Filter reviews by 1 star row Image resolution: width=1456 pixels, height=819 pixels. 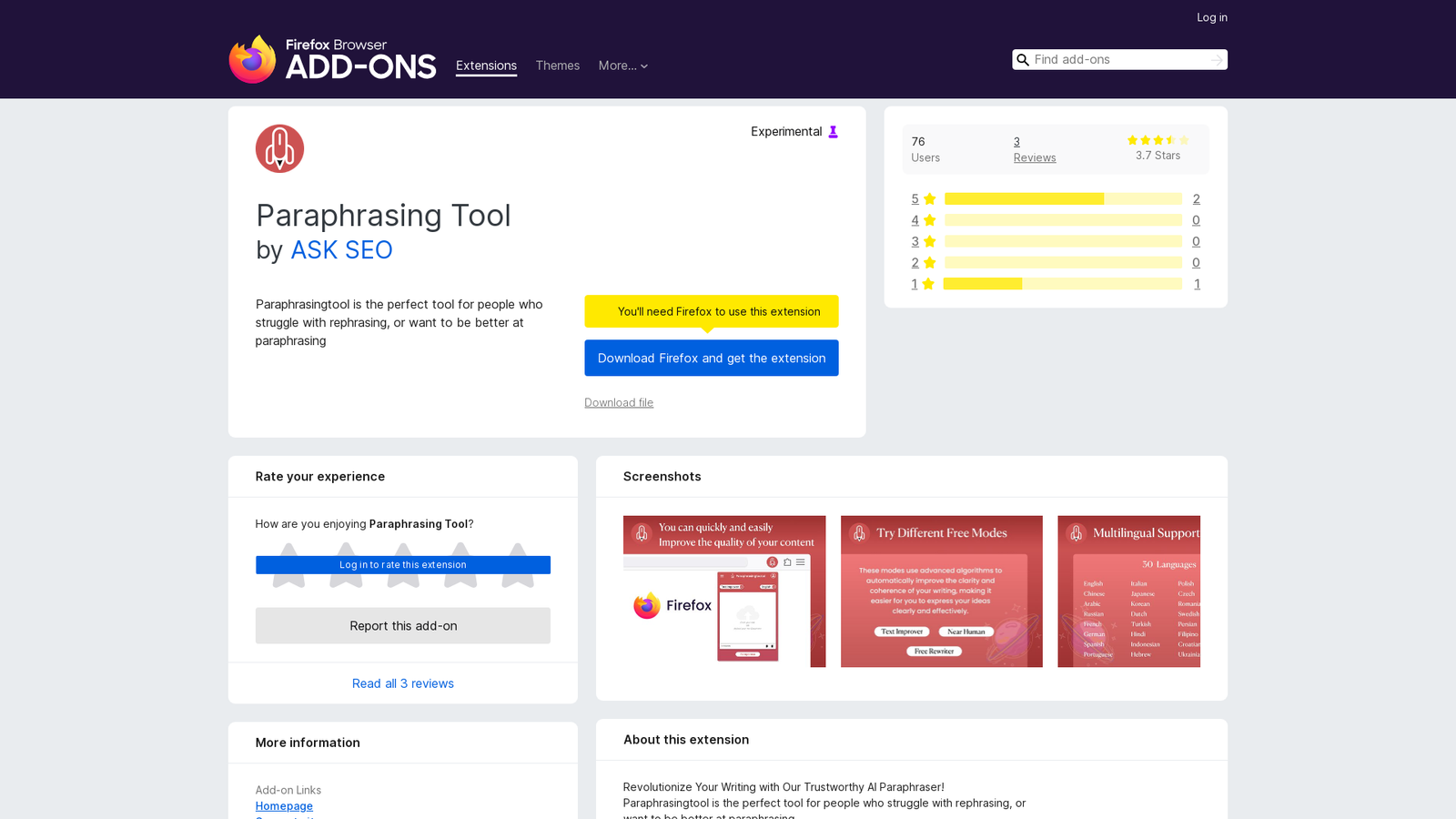[x=1056, y=284]
